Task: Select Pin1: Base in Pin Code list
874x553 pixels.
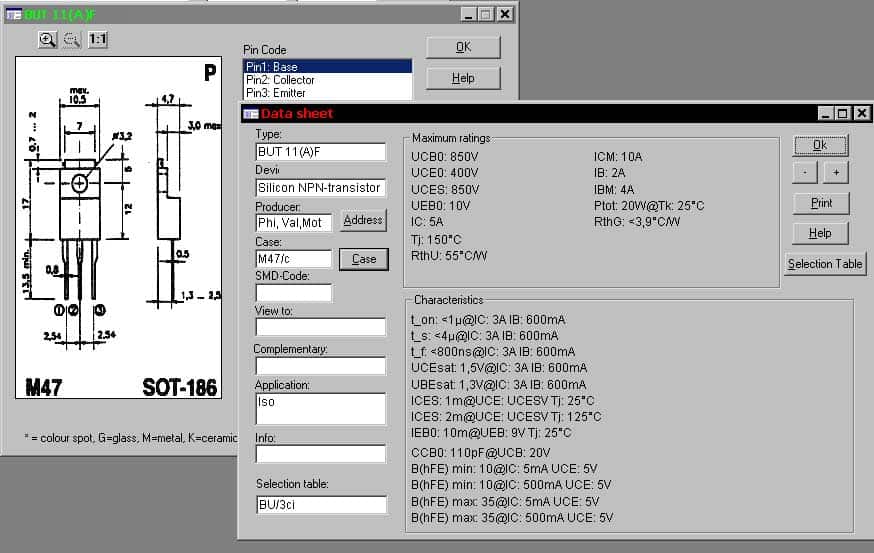Action: [x=328, y=67]
